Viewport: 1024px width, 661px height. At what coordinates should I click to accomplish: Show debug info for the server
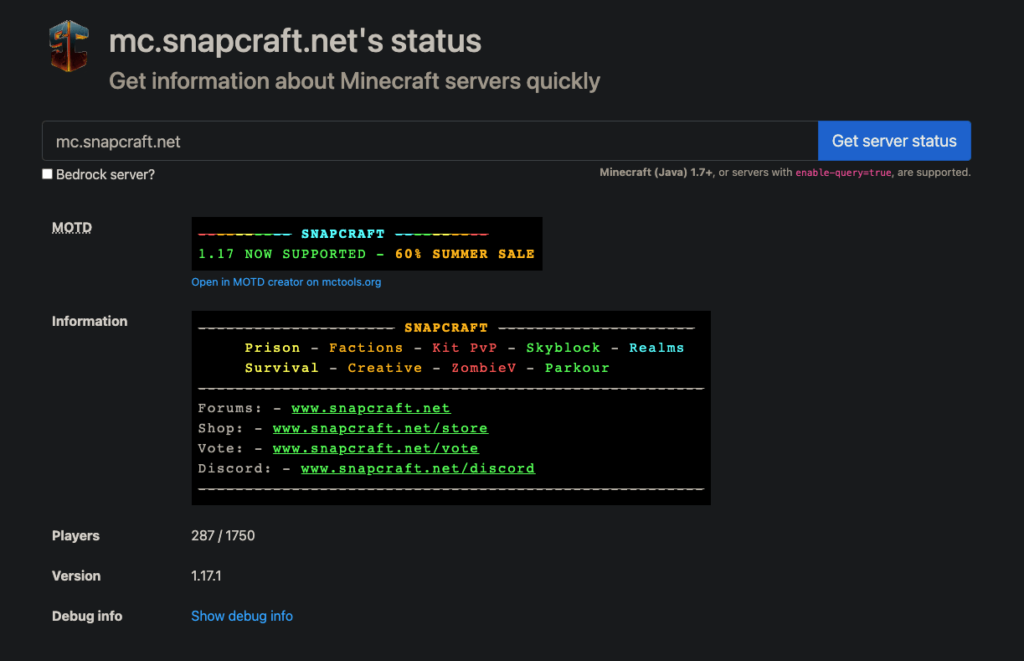[241, 616]
